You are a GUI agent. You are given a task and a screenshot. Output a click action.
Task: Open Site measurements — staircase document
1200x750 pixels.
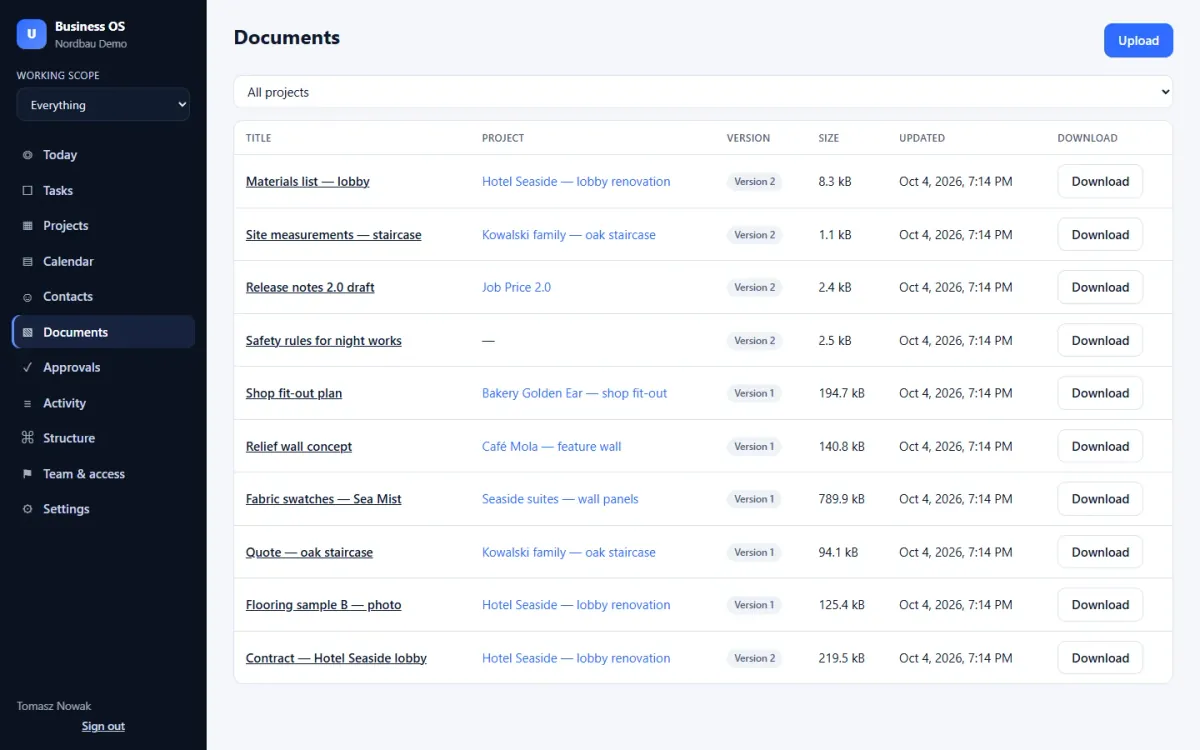(334, 235)
